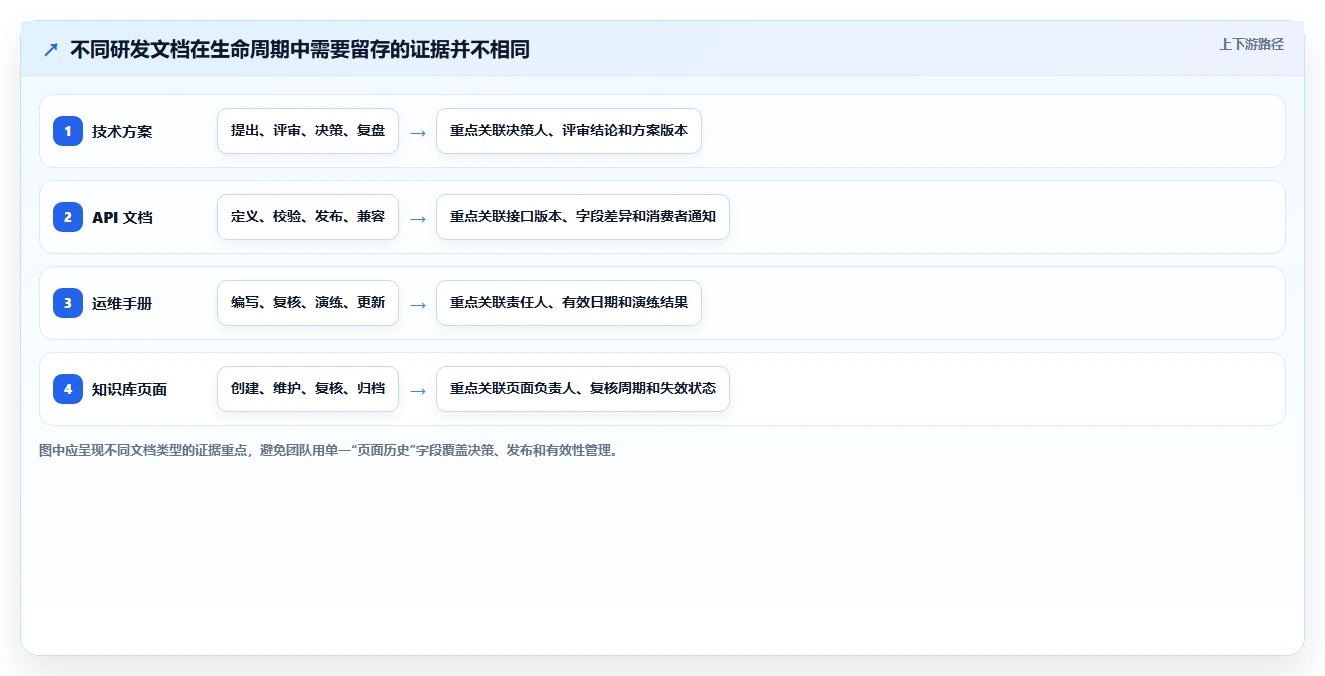Select the API 文档 row label

click(122, 217)
